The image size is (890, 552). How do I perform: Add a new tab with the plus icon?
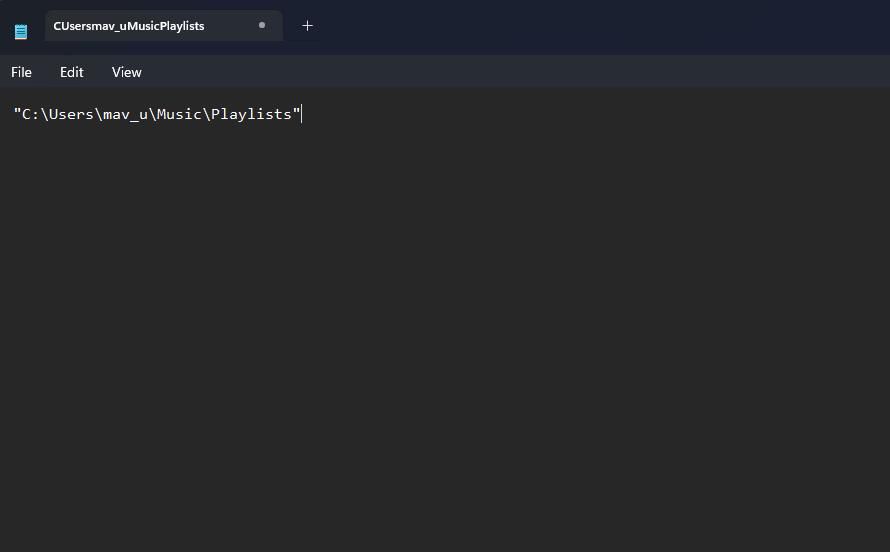[307, 26]
